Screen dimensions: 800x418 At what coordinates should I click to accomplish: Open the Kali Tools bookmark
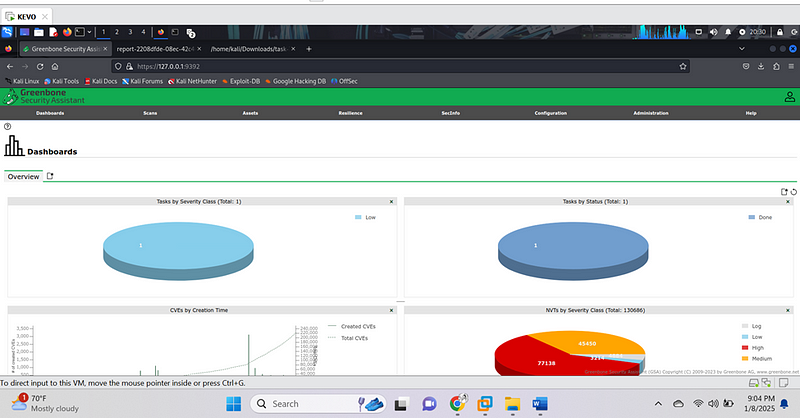61,81
